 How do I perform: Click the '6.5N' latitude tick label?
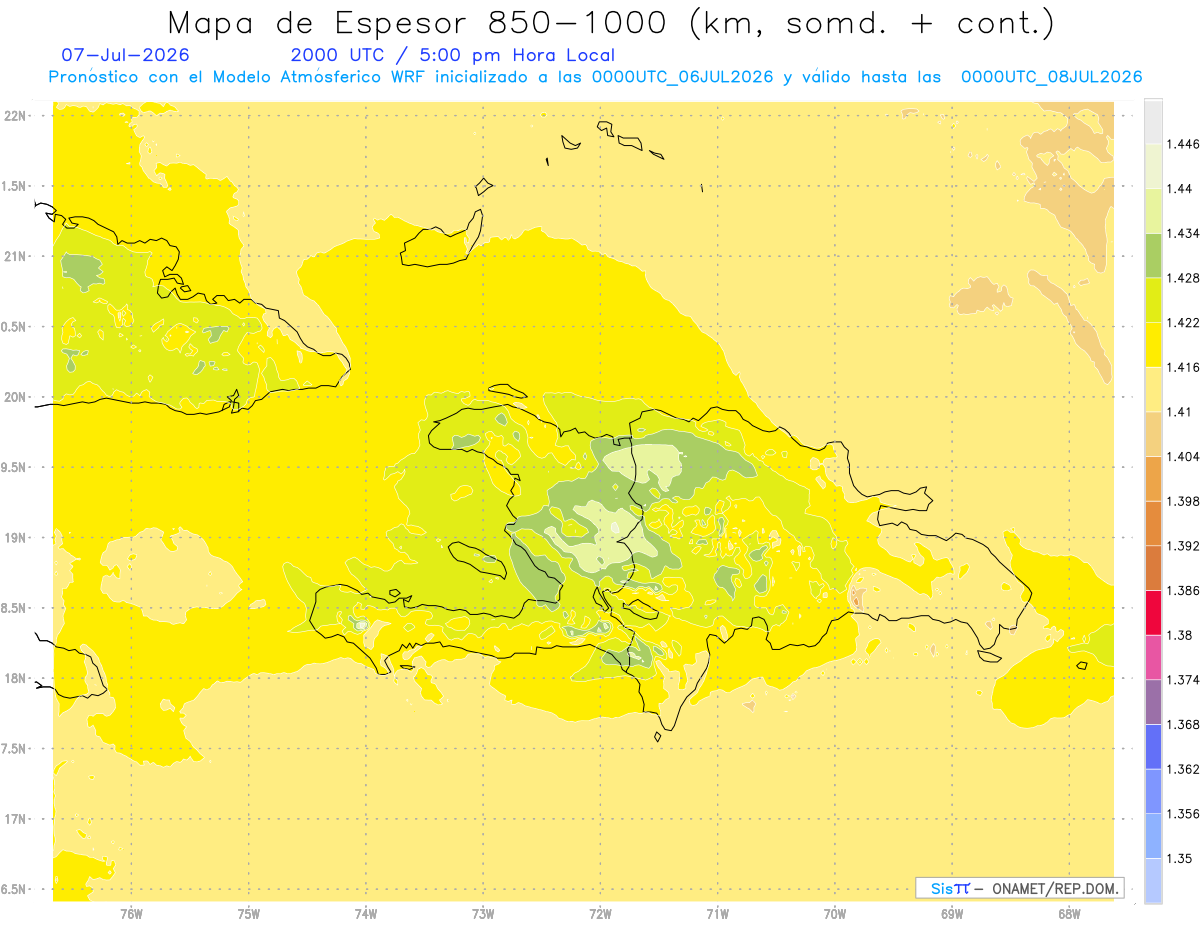click(14, 889)
